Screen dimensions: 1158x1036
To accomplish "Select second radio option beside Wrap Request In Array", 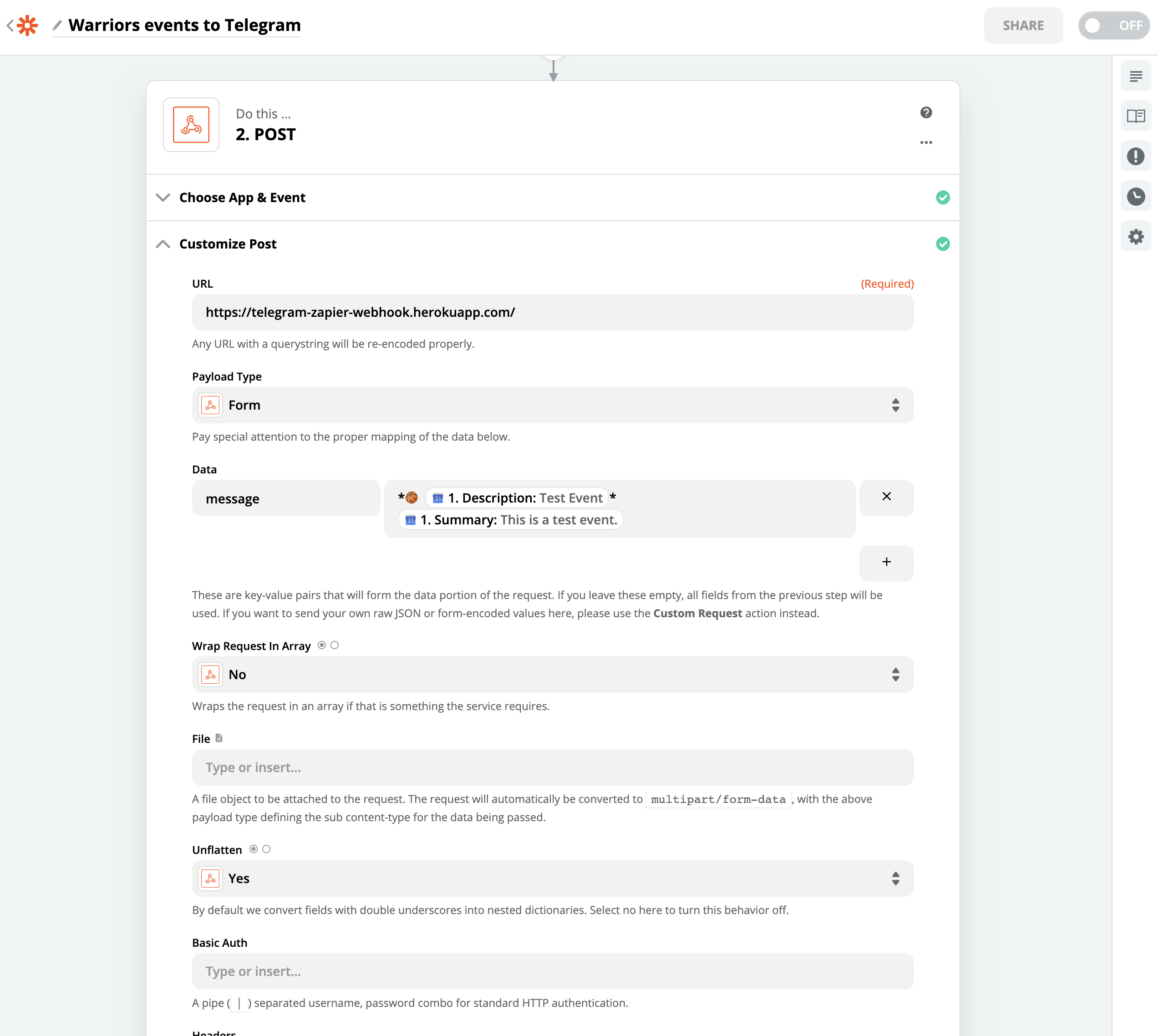I will click(335, 645).
